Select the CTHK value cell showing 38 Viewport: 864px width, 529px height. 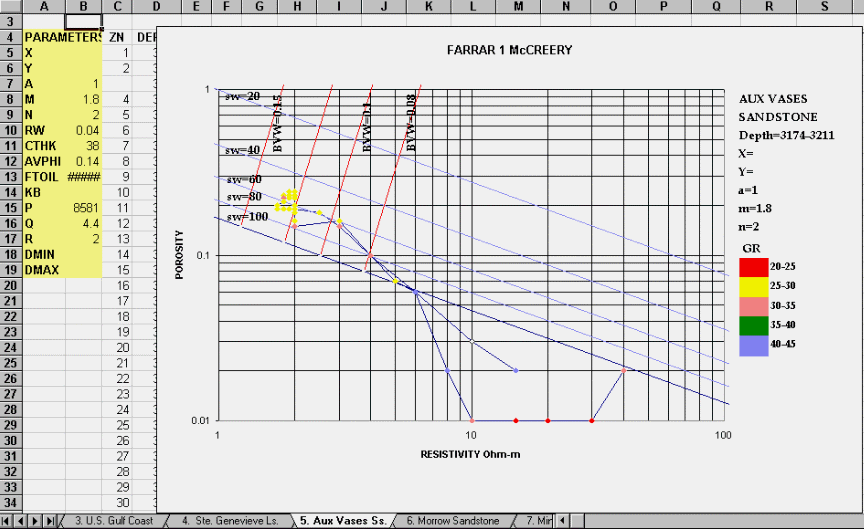83,146
